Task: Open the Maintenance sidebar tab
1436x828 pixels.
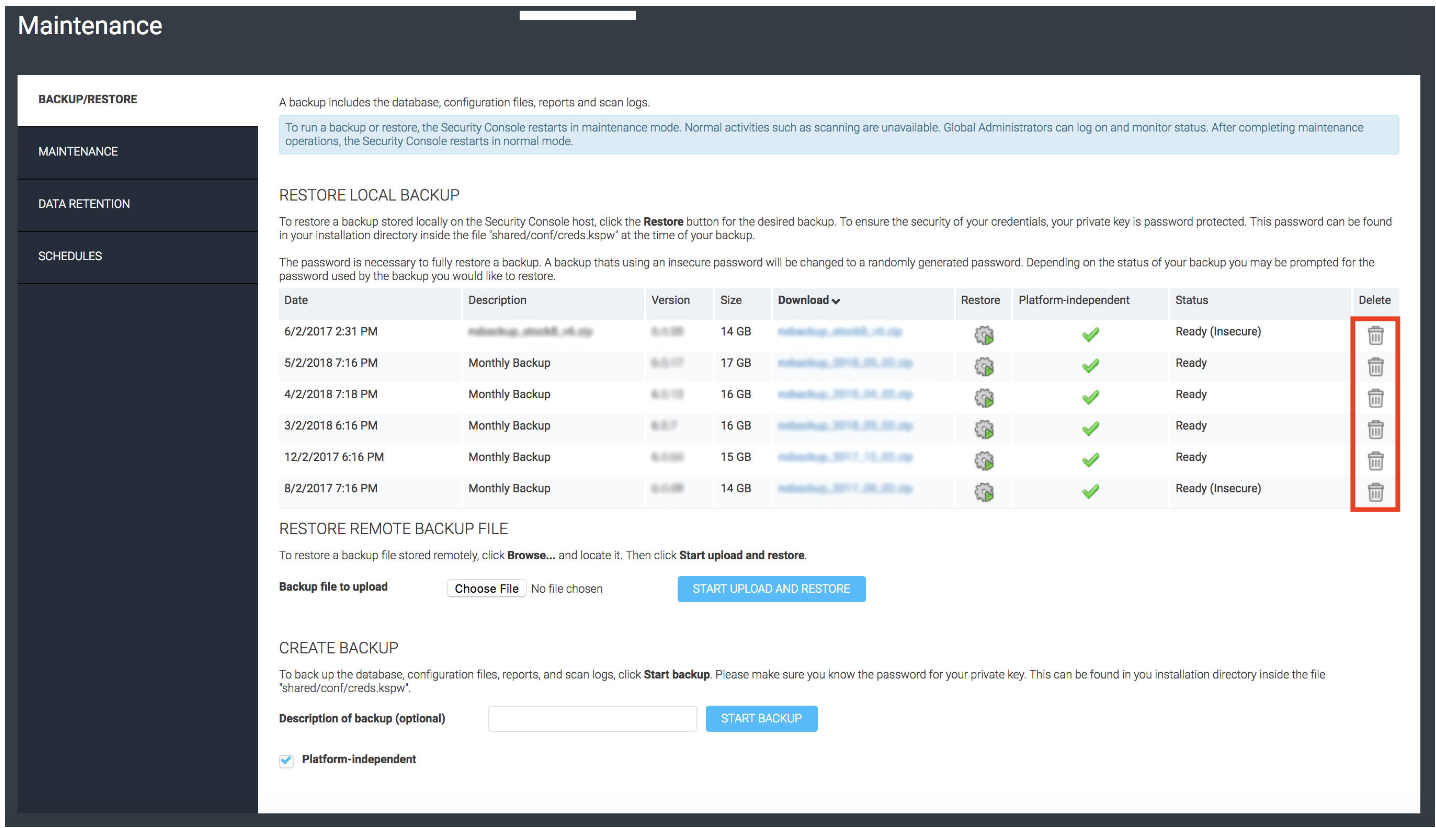Action: (78, 152)
